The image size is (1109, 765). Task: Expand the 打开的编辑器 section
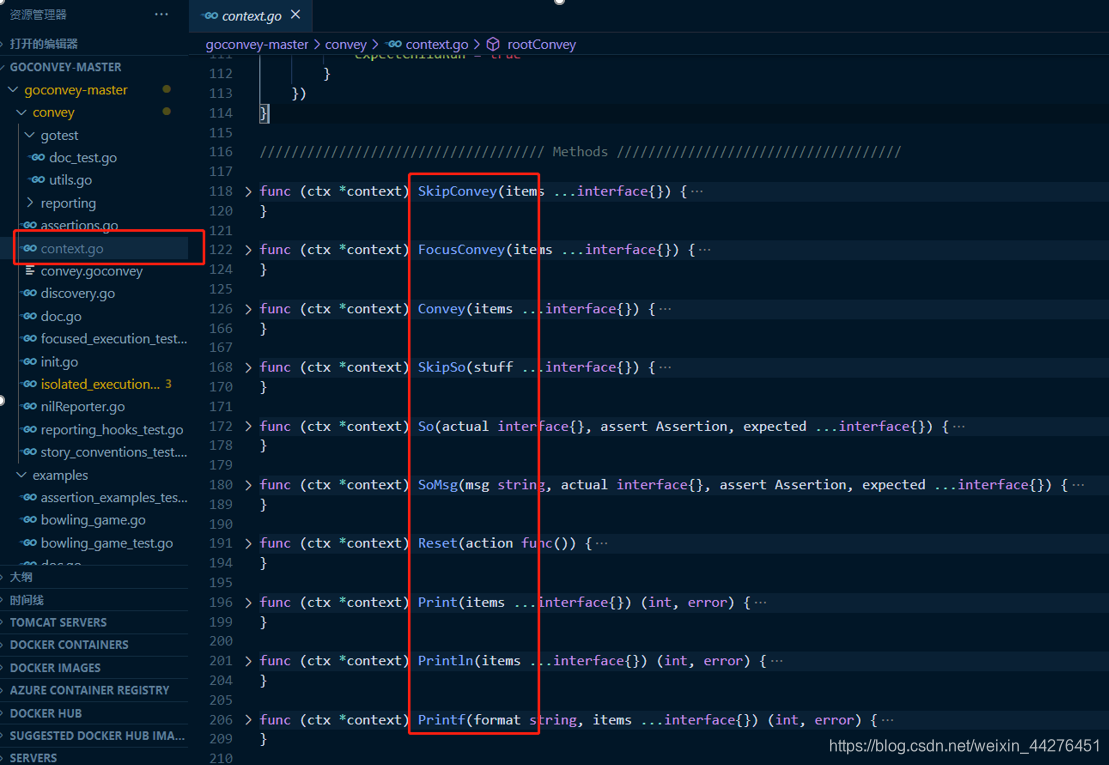click(43, 44)
